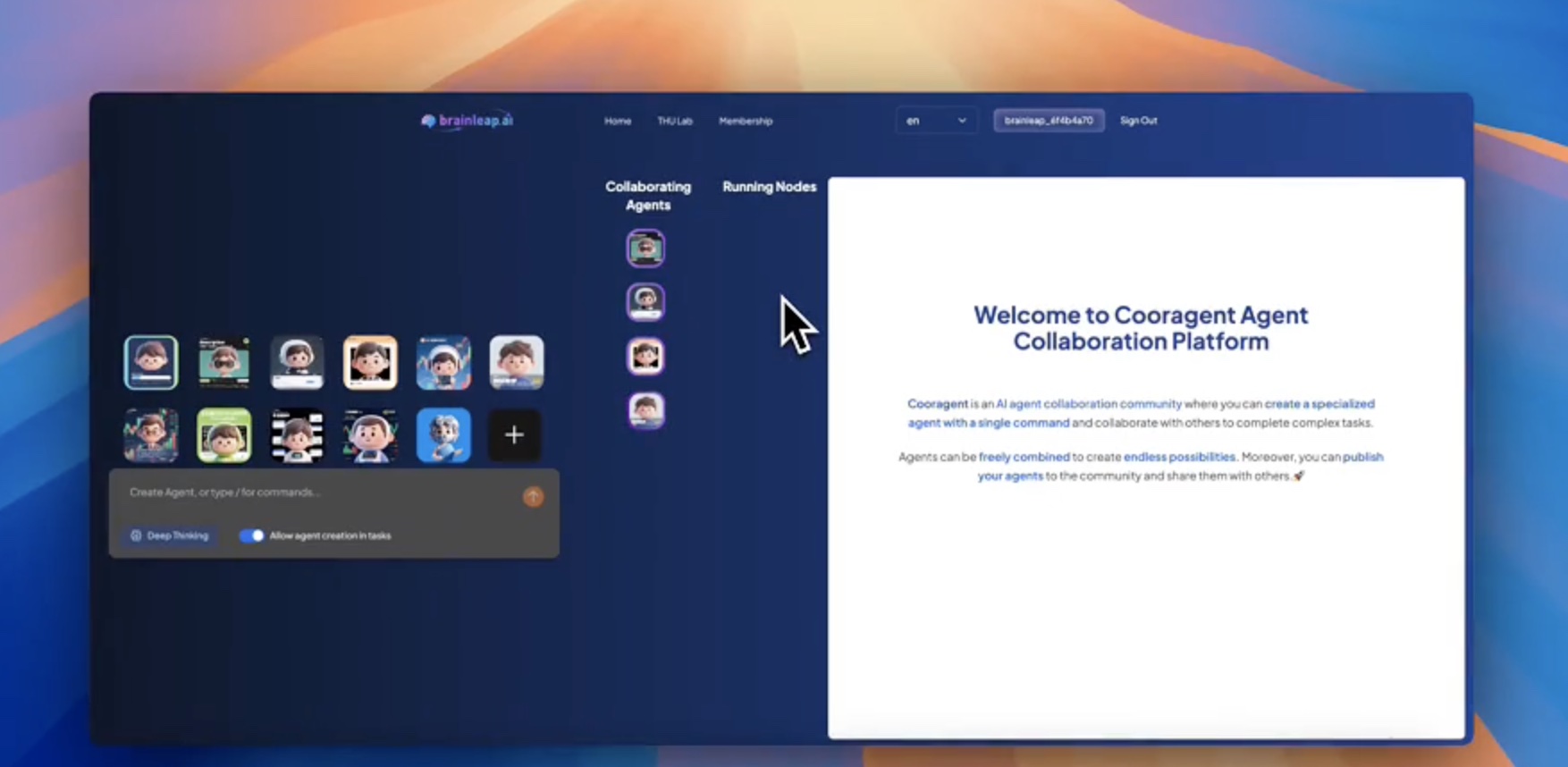
Task: Click the Collaborating Agents heading
Action: [x=648, y=196]
